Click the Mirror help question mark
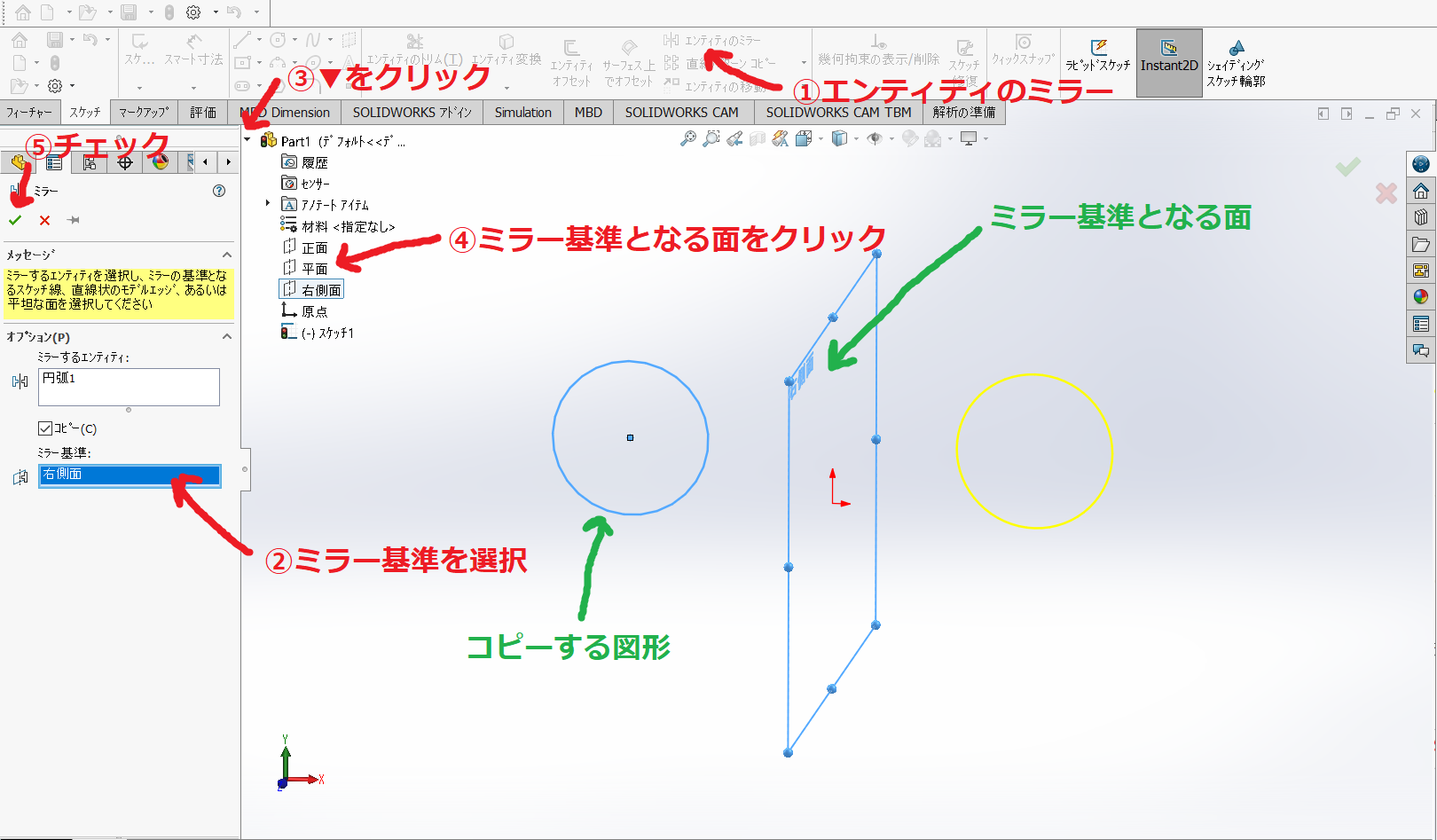Viewport: 1437px width, 840px height. (219, 191)
